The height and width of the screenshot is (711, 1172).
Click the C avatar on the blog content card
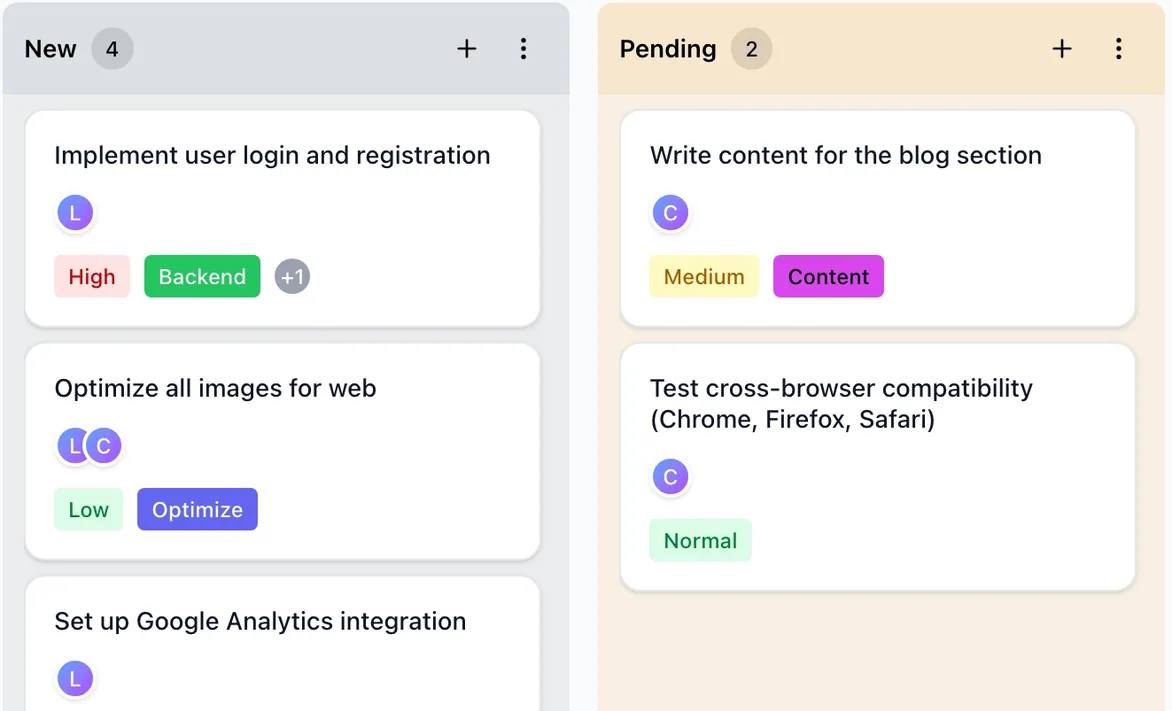click(x=670, y=213)
